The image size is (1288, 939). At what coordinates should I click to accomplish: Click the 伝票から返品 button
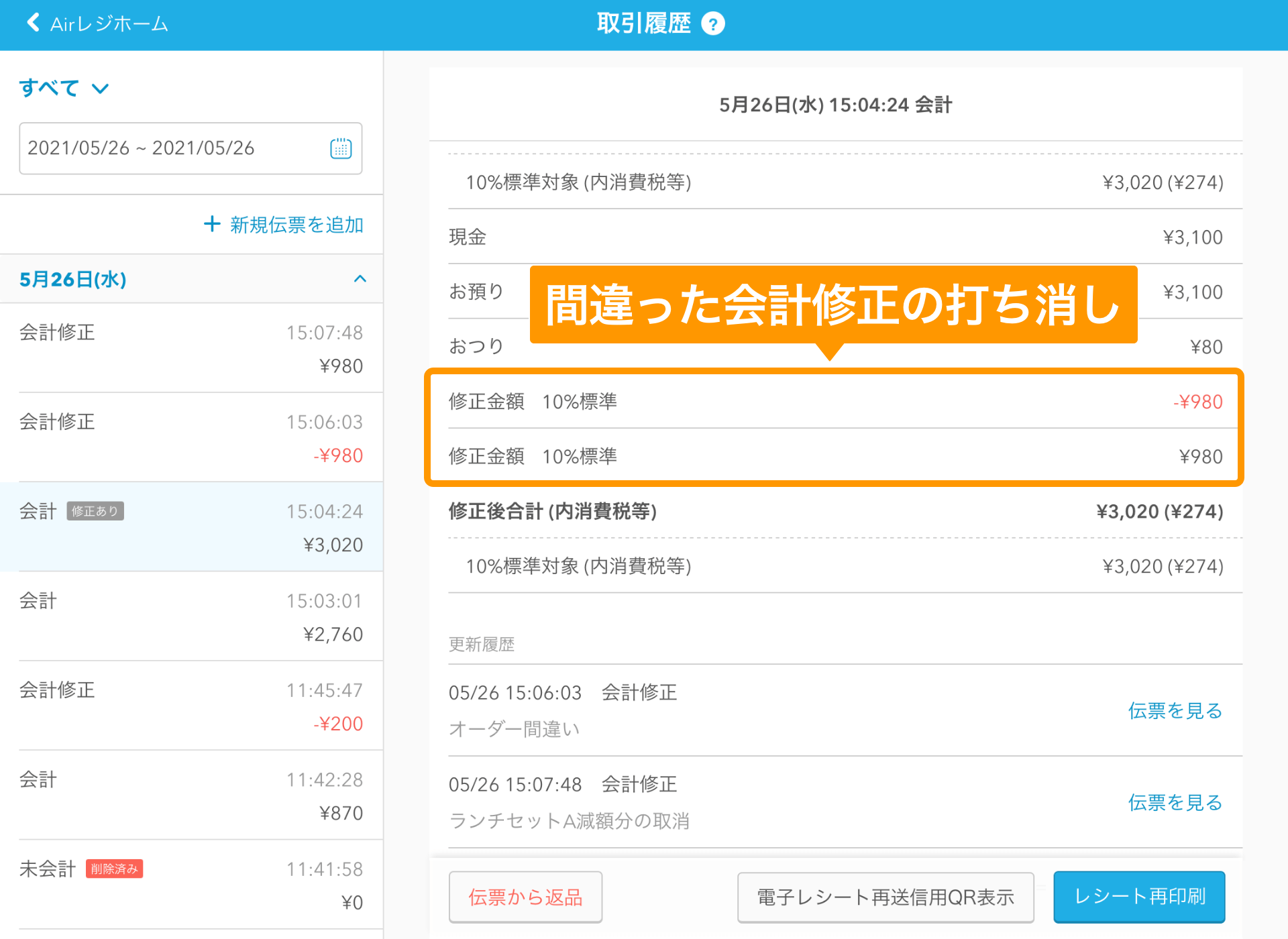point(525,897)
